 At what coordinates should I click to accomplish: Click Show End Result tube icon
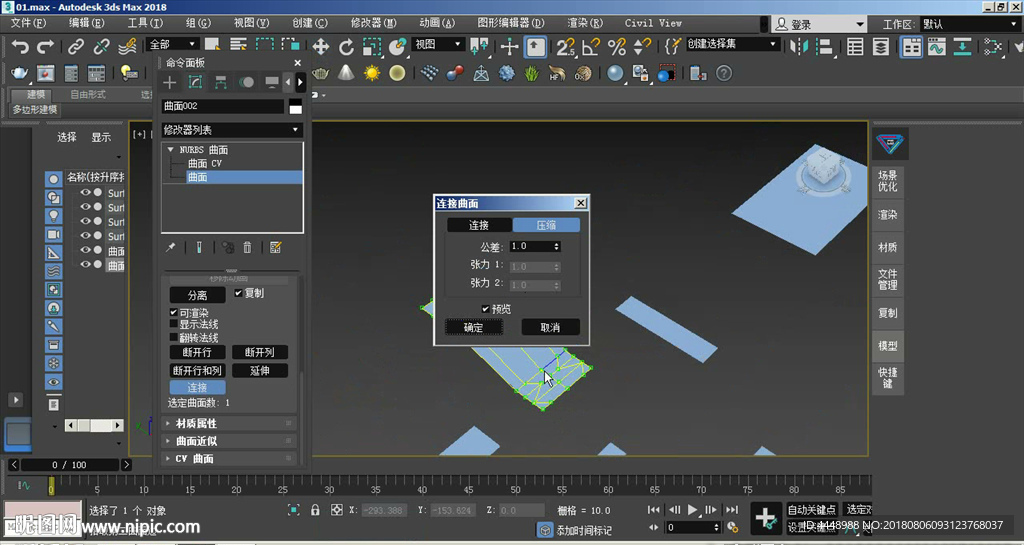[x=199, y=247]
